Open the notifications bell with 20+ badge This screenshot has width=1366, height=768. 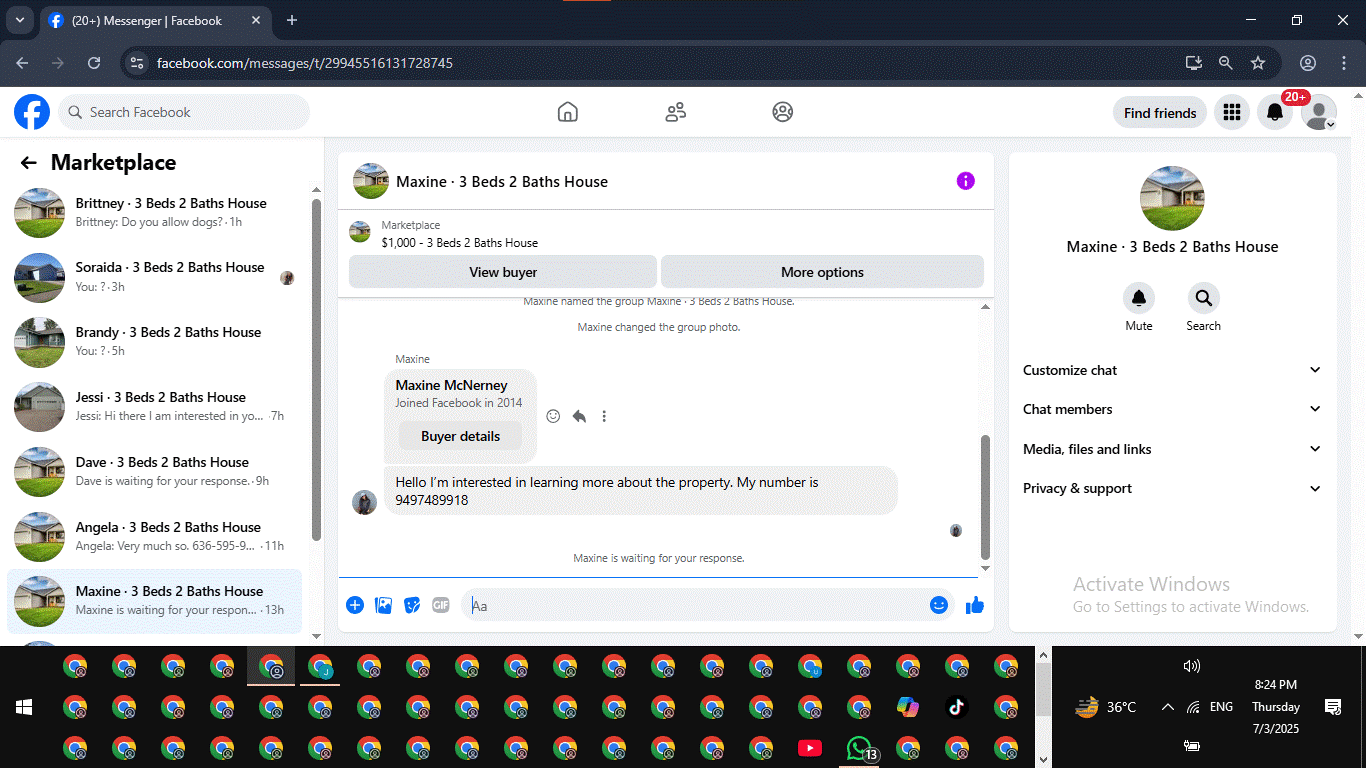pos(1275,113)
